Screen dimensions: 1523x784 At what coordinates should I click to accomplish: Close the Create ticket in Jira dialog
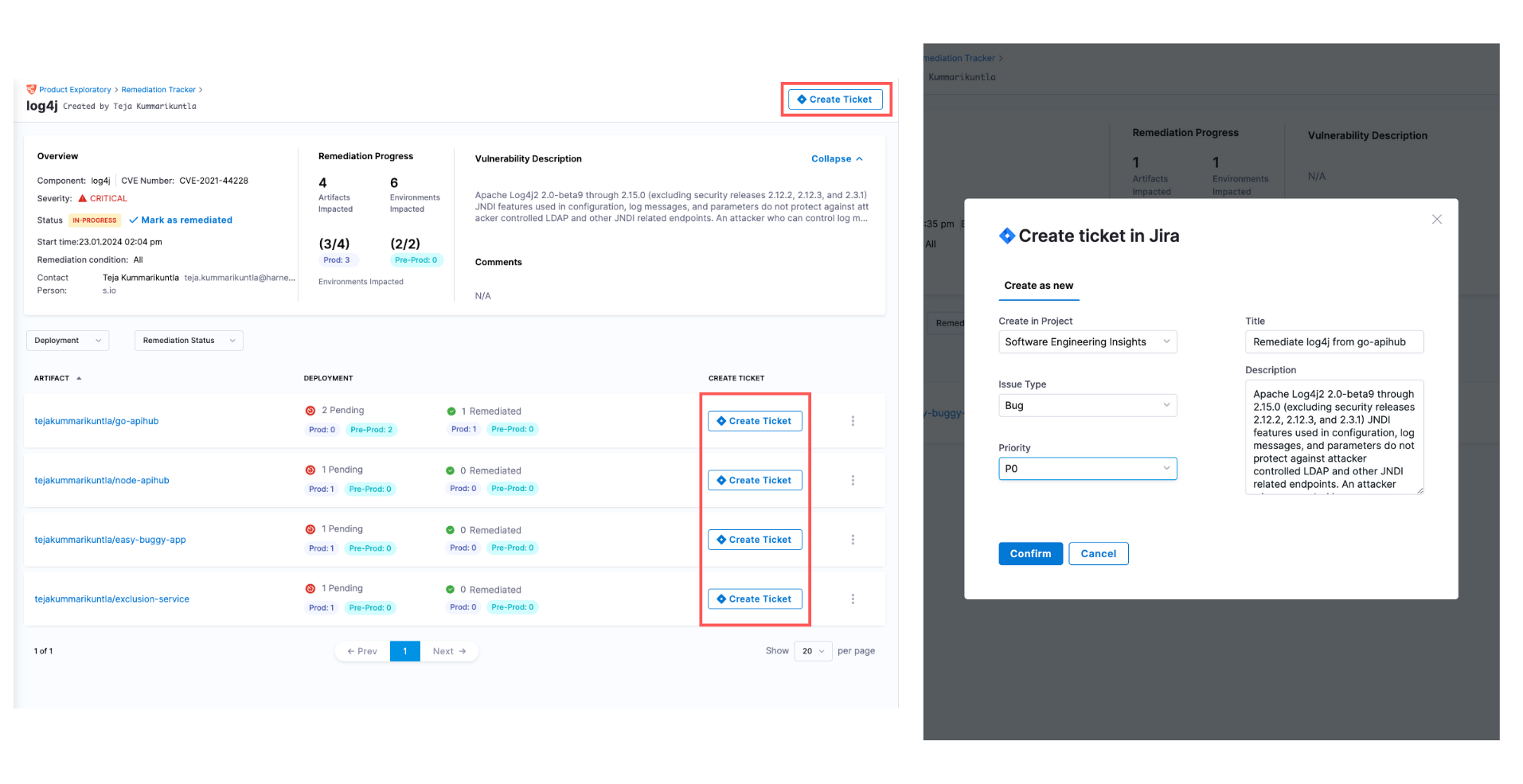(x=1436, y=220)
